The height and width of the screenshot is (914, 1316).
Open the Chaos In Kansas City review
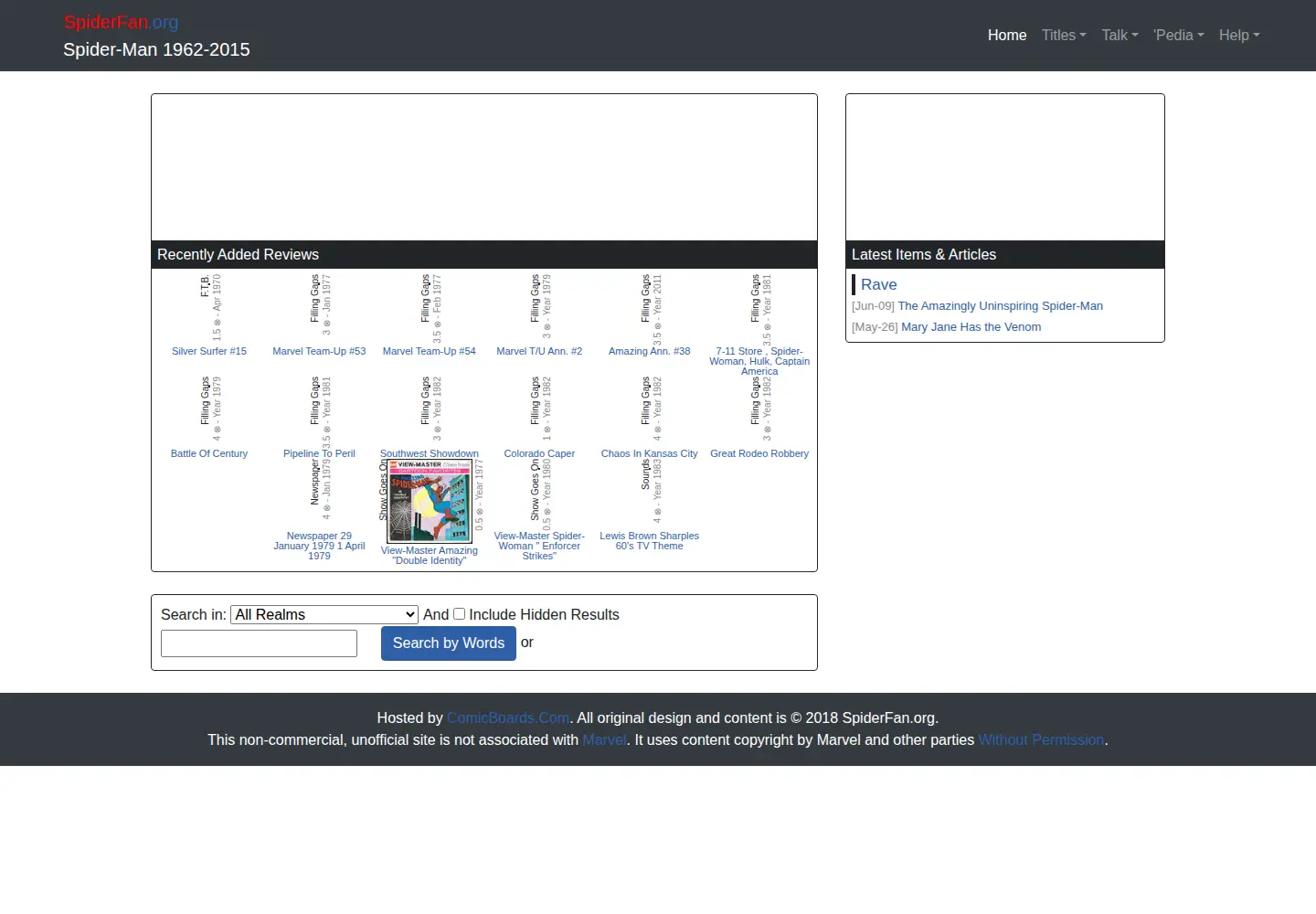pos(650,453)
